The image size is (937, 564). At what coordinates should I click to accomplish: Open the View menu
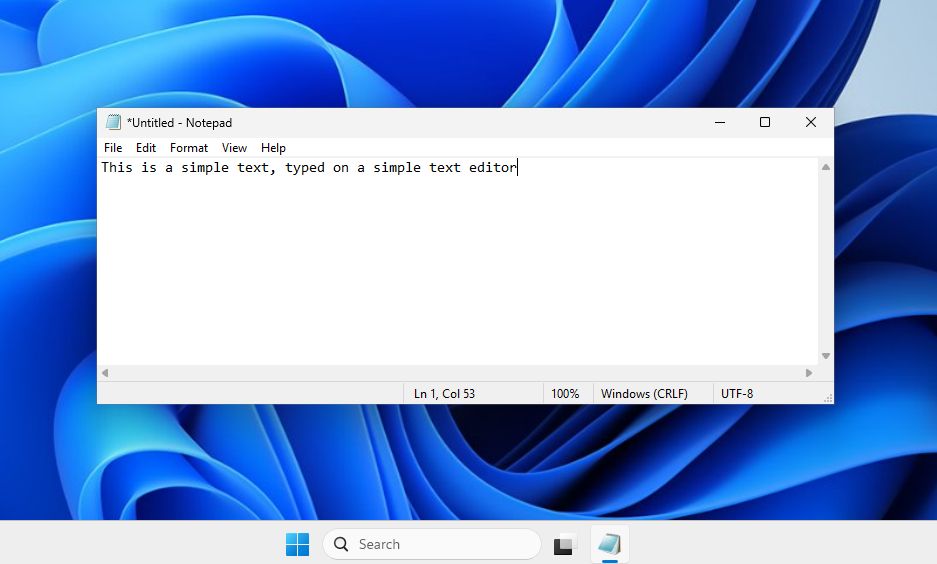tap(234, 148)
